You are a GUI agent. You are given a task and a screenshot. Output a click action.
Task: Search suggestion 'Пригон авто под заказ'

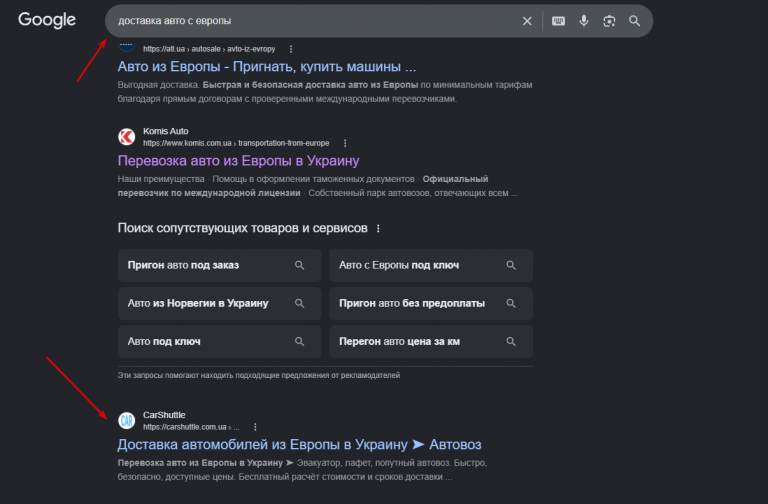tap(219, 265)
